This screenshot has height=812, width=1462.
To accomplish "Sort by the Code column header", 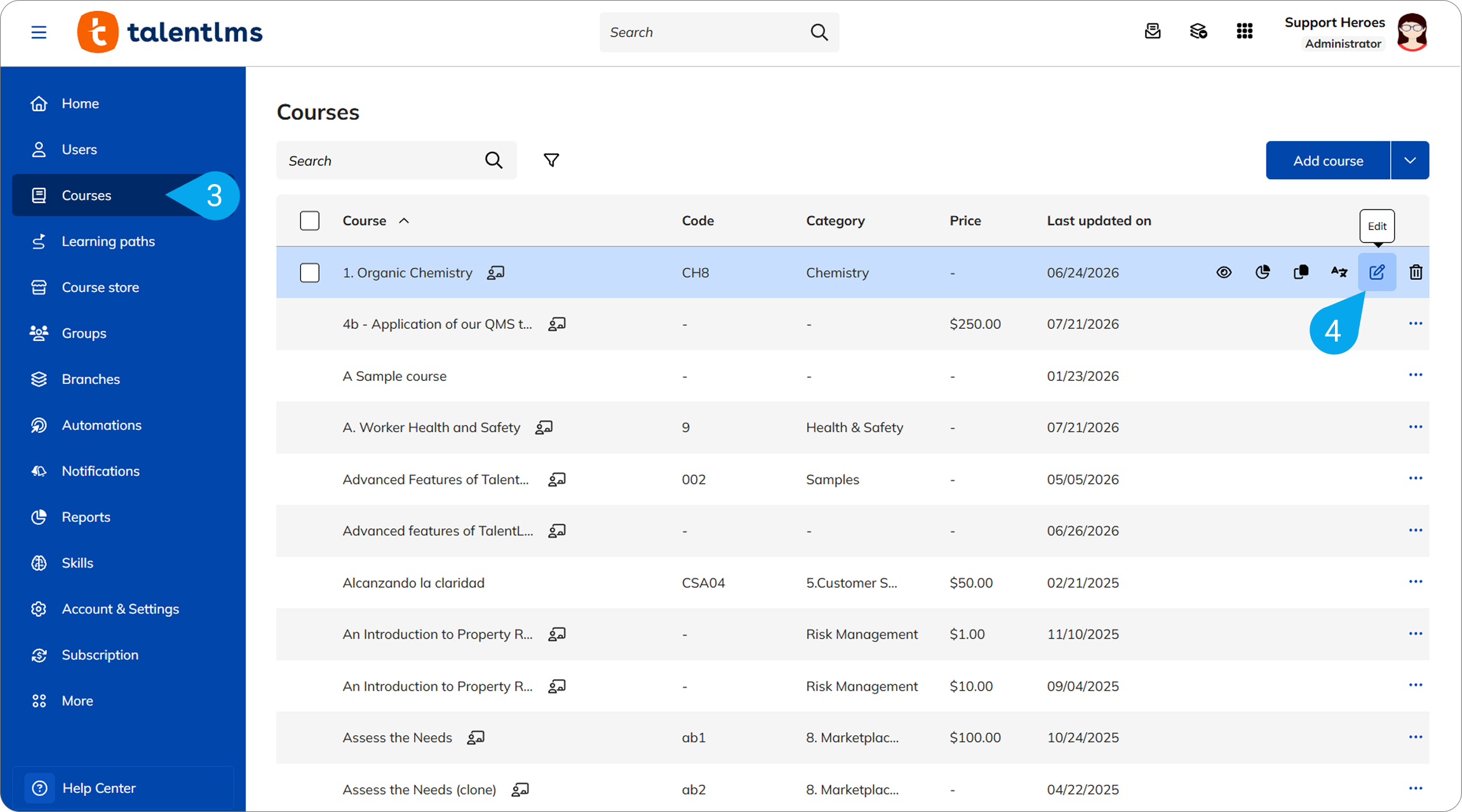I will pos(698,221).
